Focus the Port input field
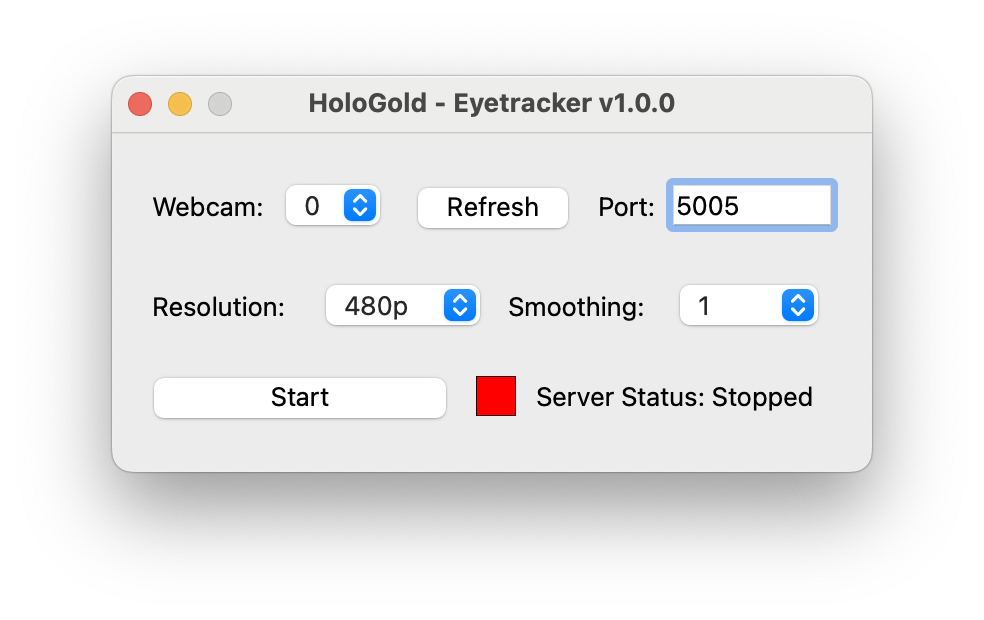Screen dimensions: 984x620 pos(751,206)
